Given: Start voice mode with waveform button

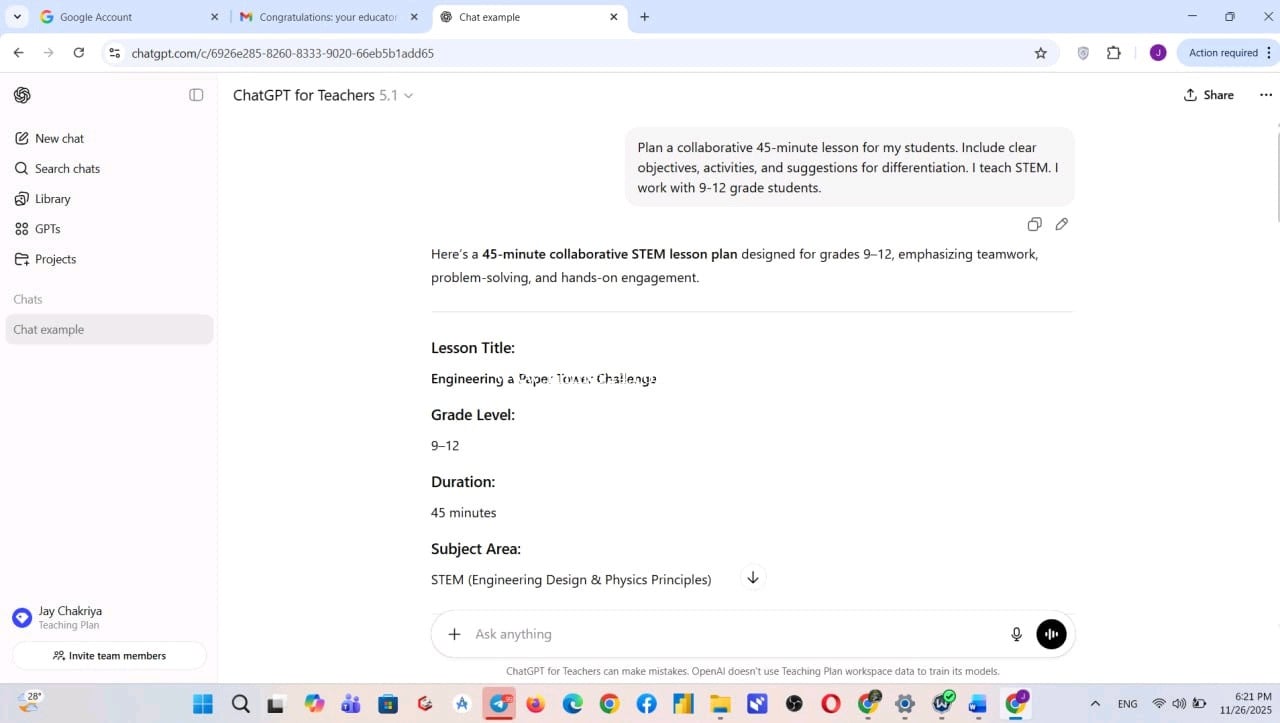Looking at the screenshot, I should (x=1051, y=634).
